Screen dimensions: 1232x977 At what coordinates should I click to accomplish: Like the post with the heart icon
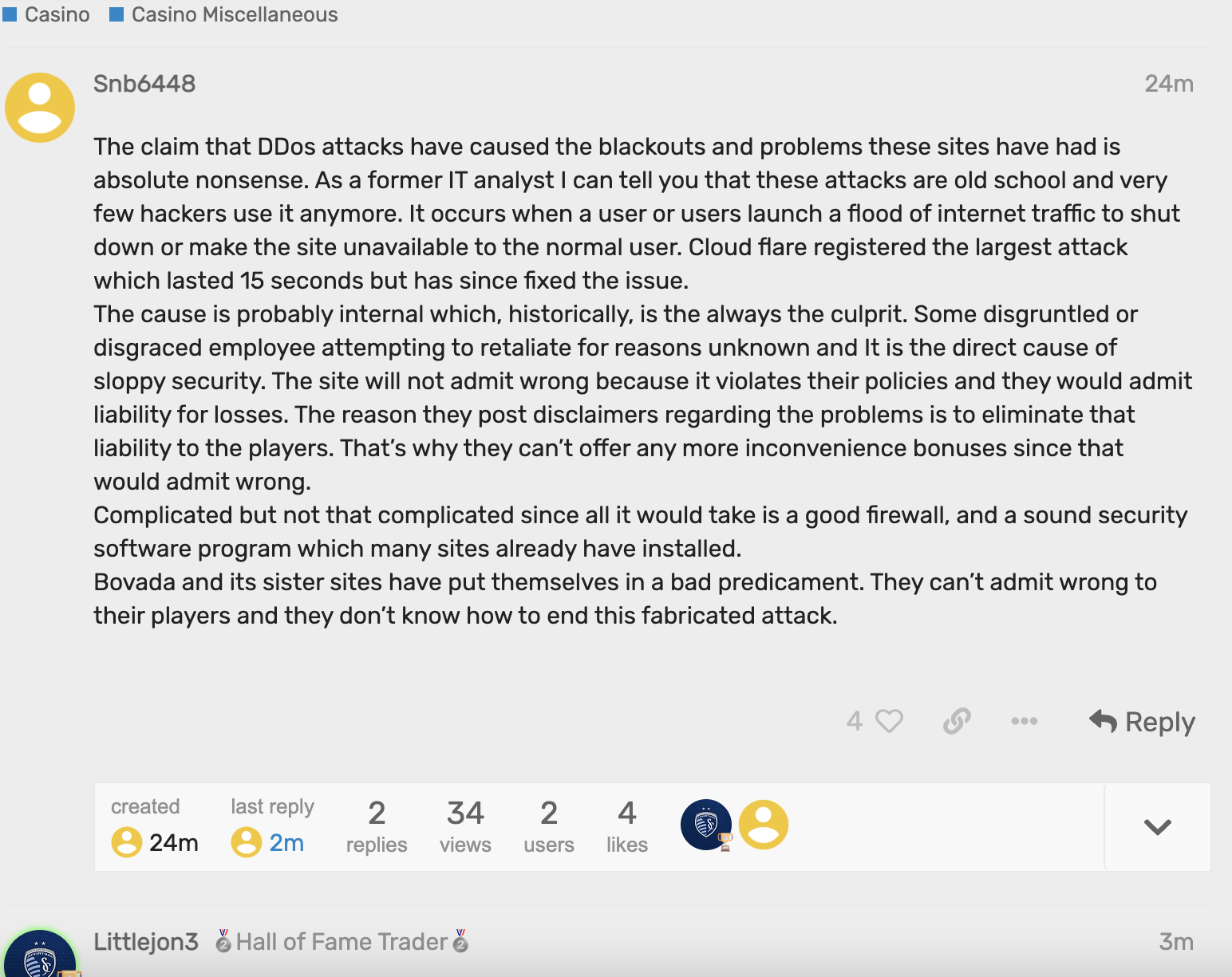889,721
